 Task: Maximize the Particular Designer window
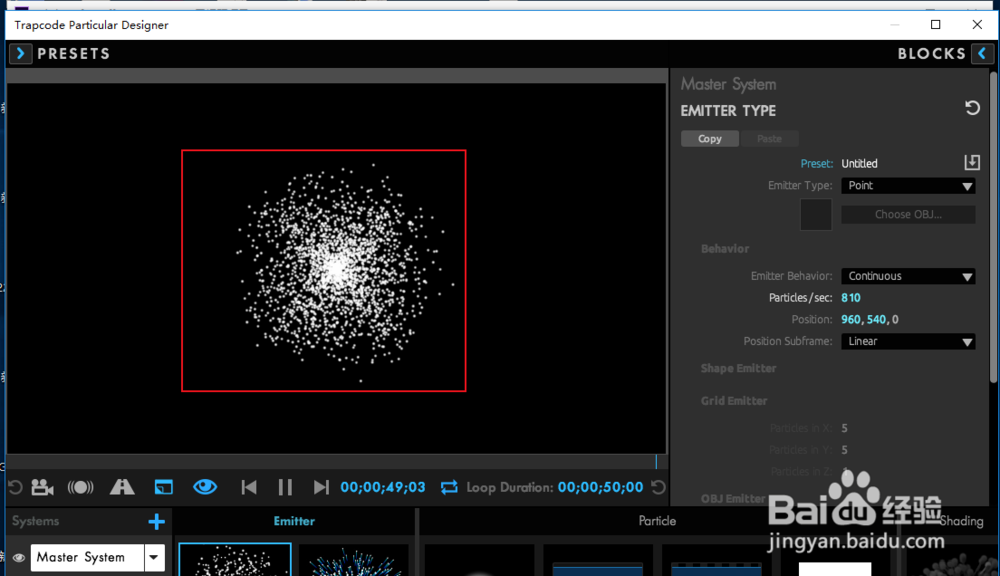(936, 24)
